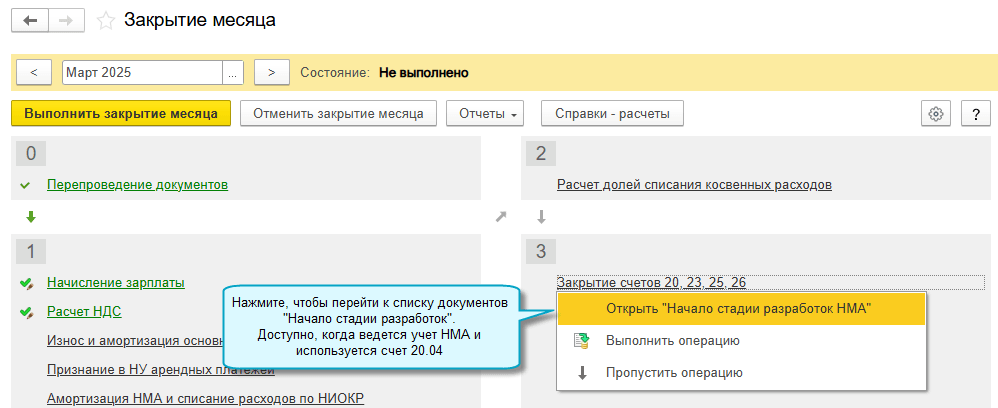
Task: Click Выполнить закрытие месяца button
Action: (121, 114)
